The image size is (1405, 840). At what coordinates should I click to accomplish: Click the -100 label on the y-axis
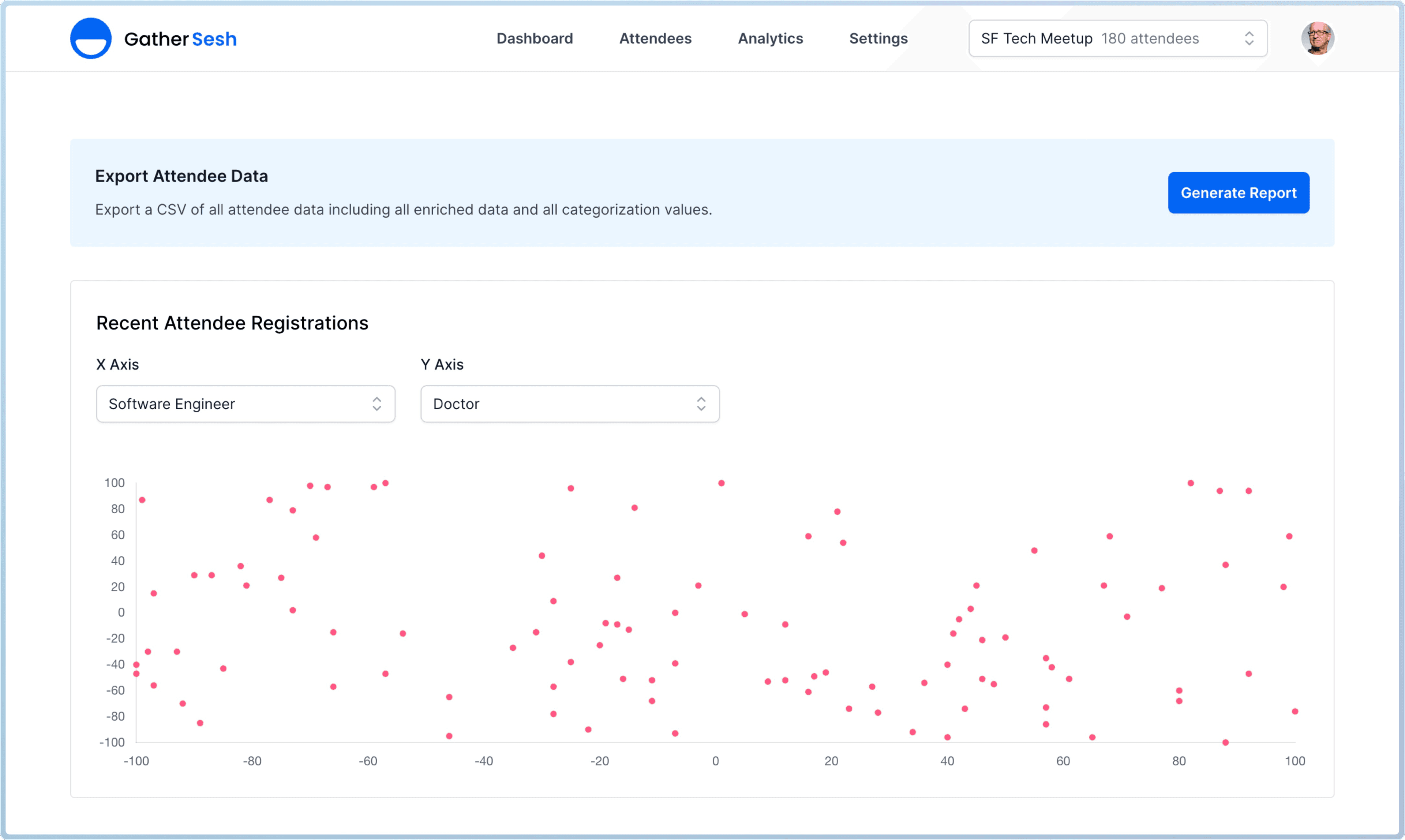[112, 742]
